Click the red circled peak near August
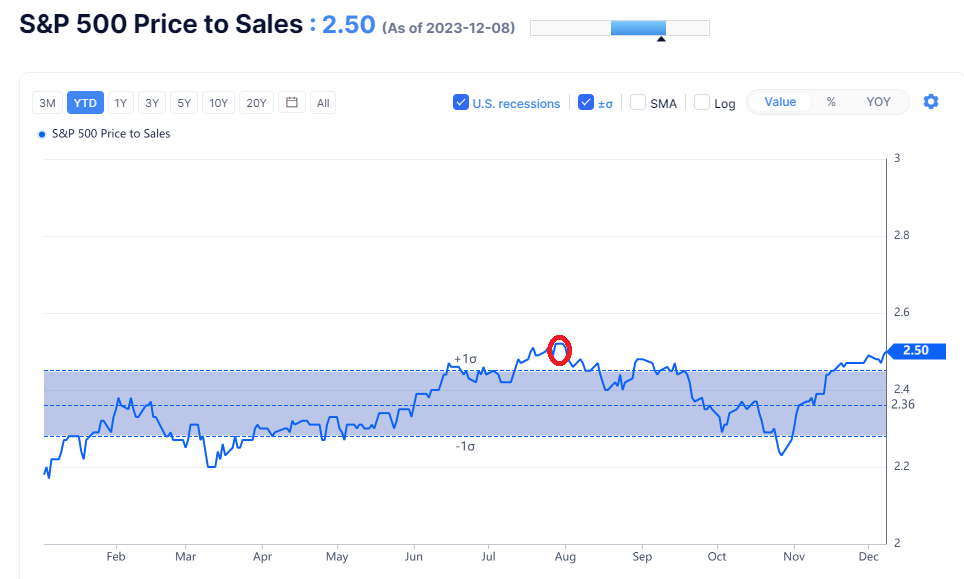 (x=560, y=350)
